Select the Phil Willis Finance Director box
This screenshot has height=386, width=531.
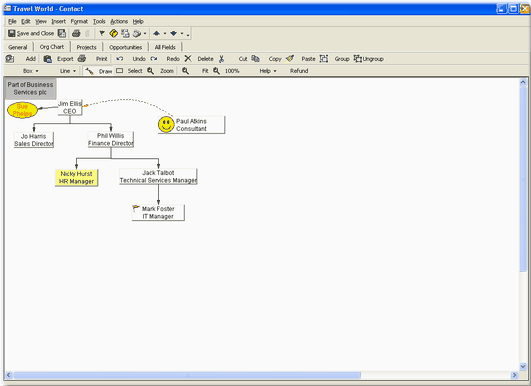coord(111,140)
